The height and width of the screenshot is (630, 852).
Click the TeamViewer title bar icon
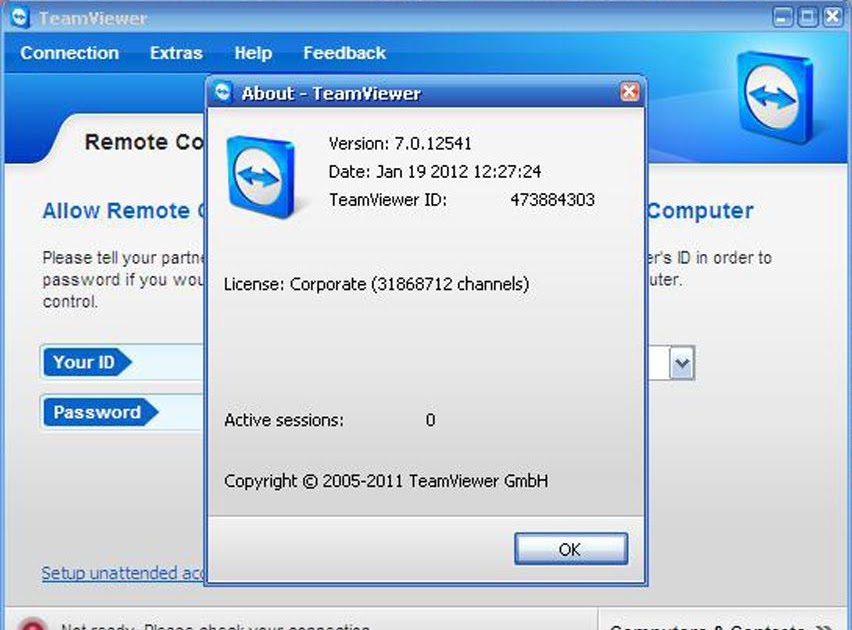20,17
